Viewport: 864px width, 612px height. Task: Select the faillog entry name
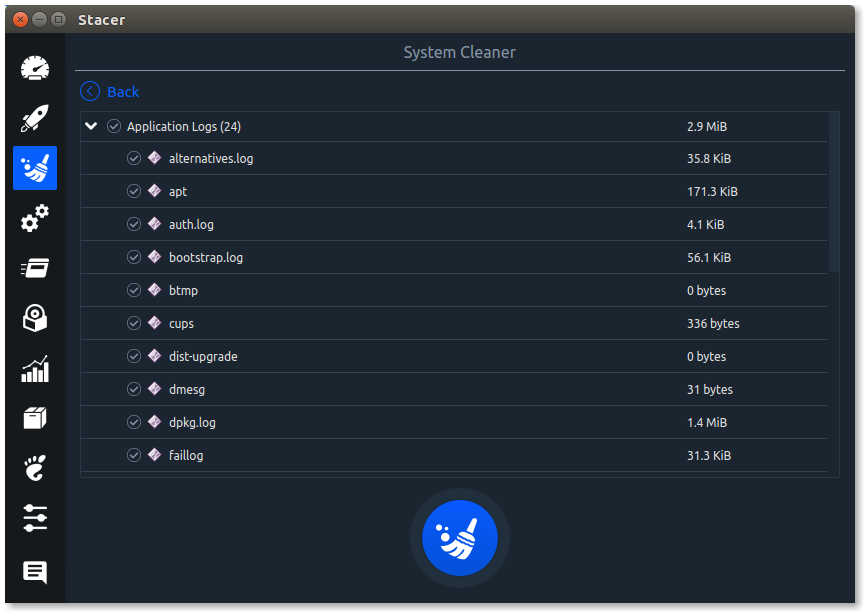click(x=186, y=456)
